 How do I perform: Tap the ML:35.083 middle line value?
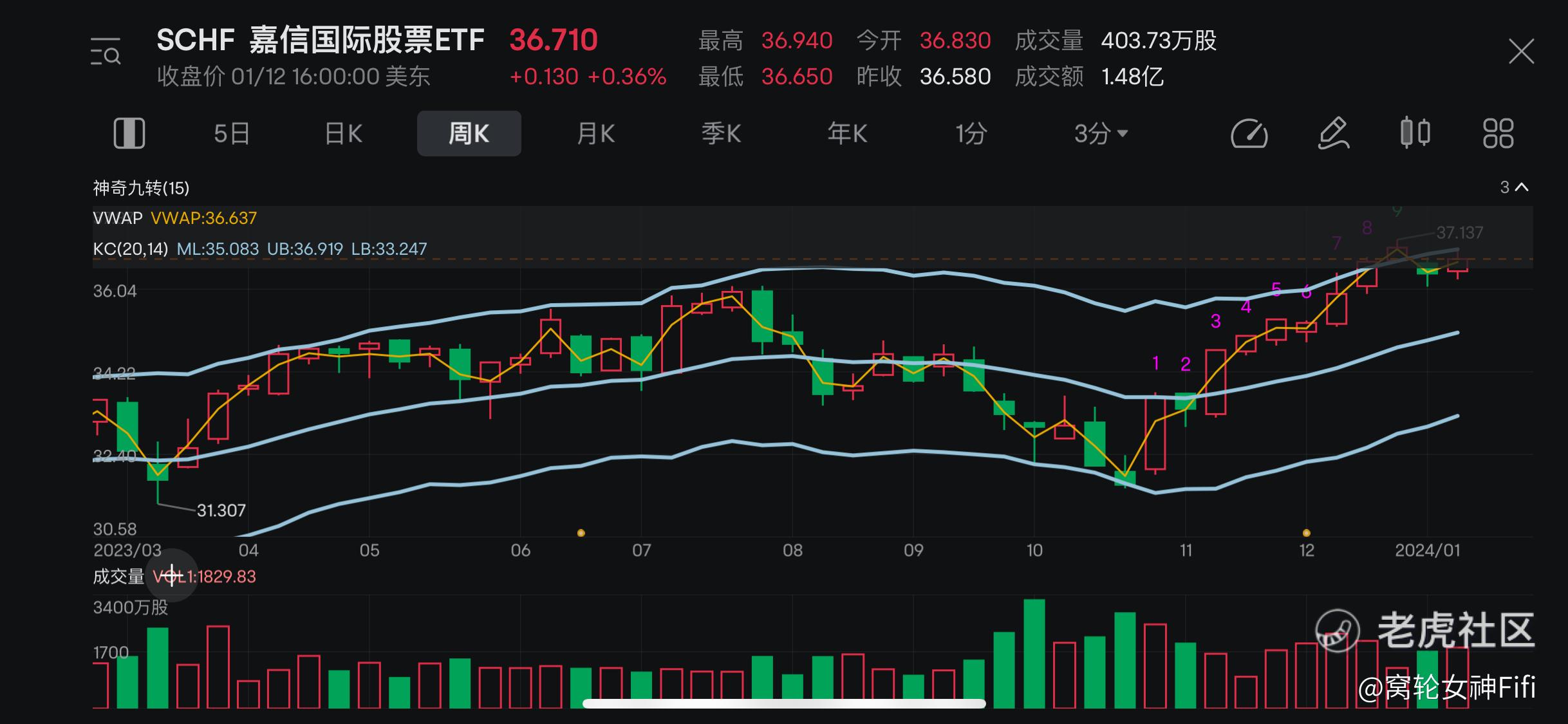point(218,249)
